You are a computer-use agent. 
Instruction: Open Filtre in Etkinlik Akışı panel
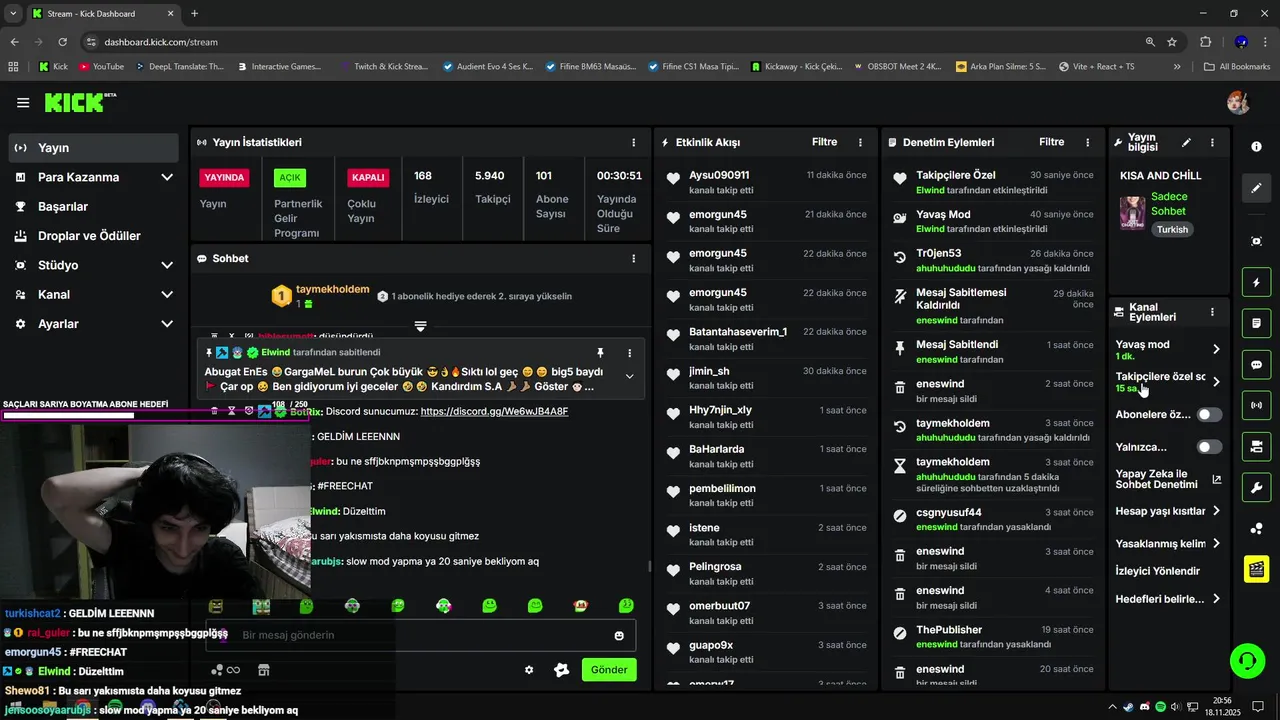tap(824, 142)
